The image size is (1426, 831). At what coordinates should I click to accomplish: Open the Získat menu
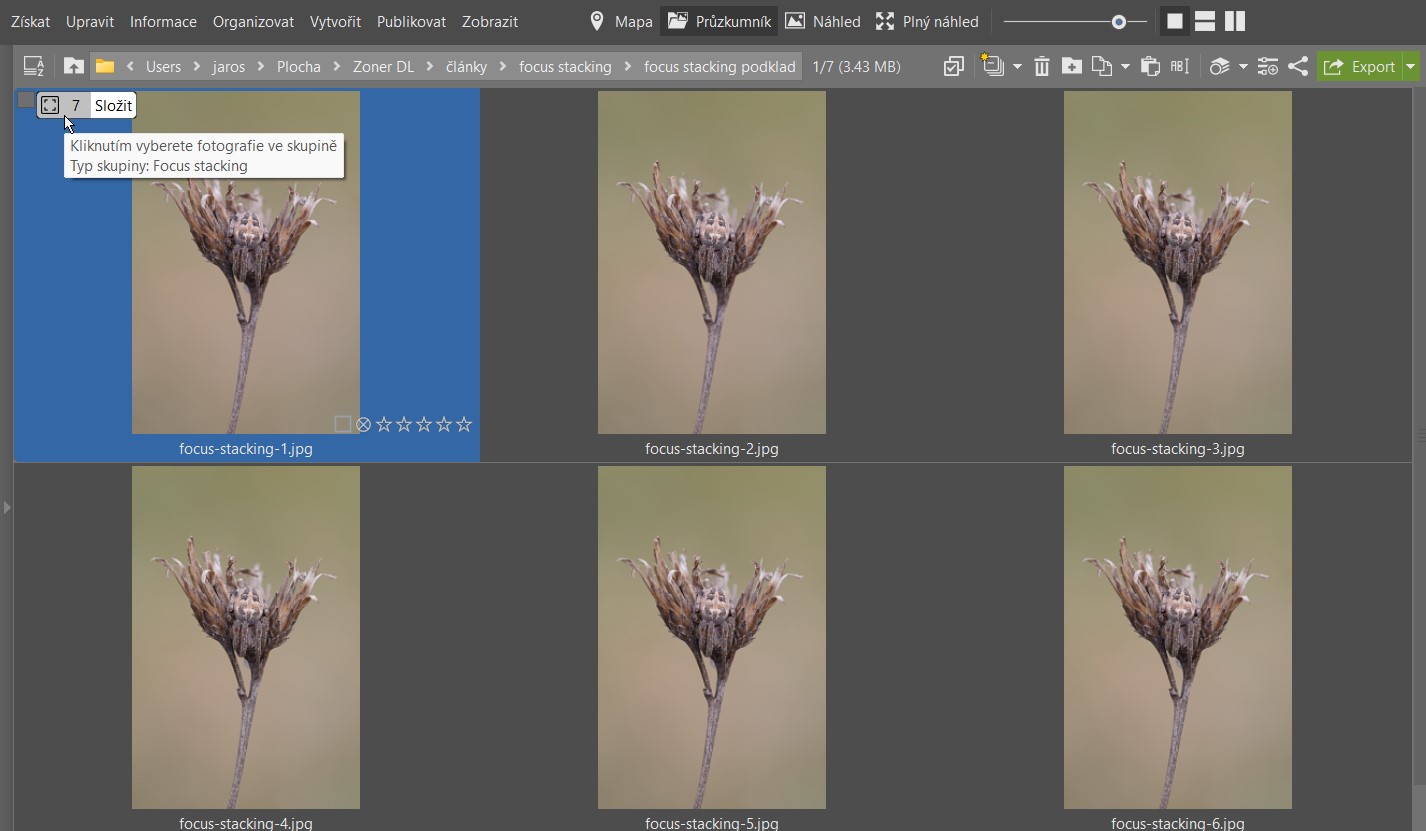coord(30,21)
